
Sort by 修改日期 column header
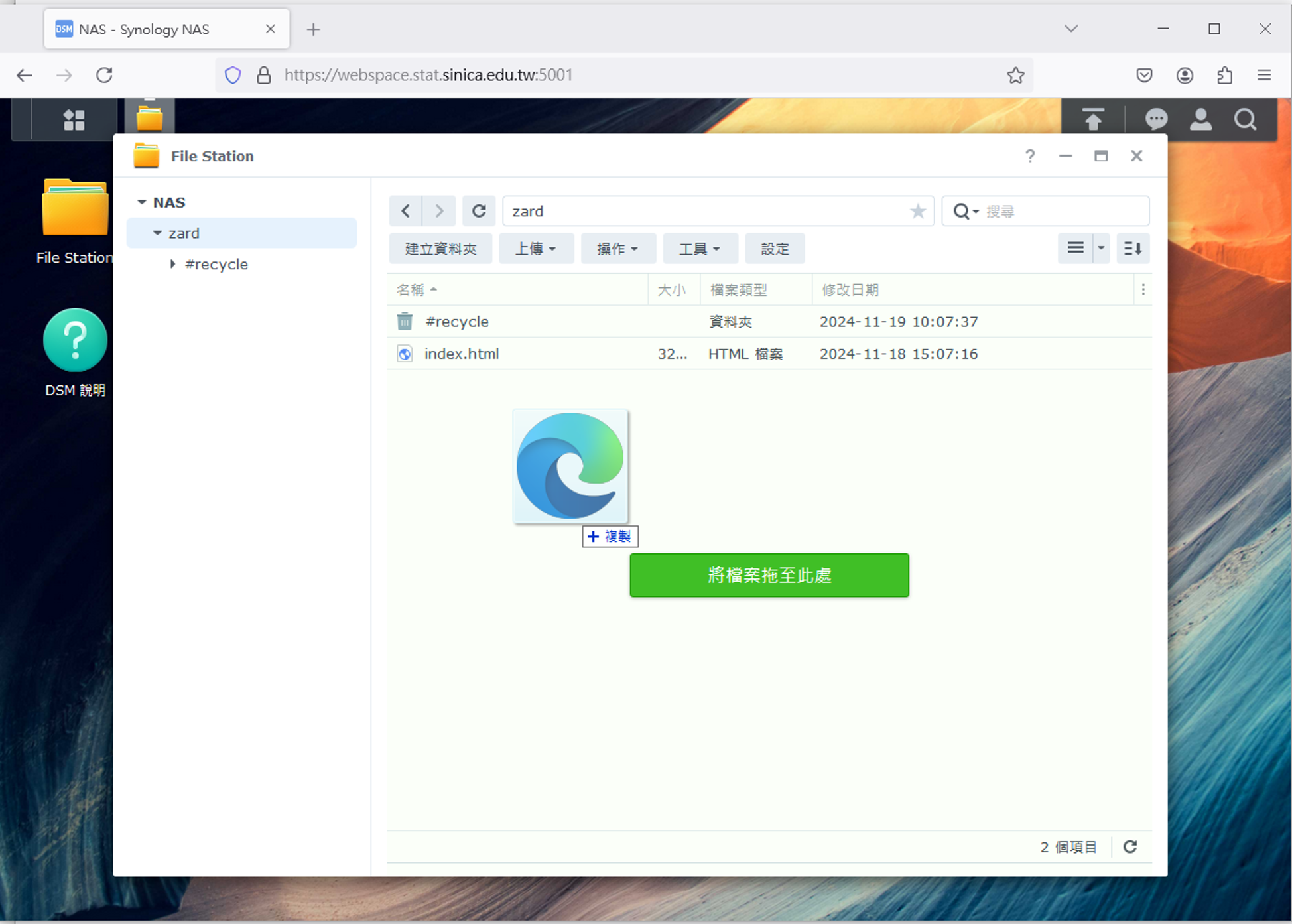click(x=850, y=290)
